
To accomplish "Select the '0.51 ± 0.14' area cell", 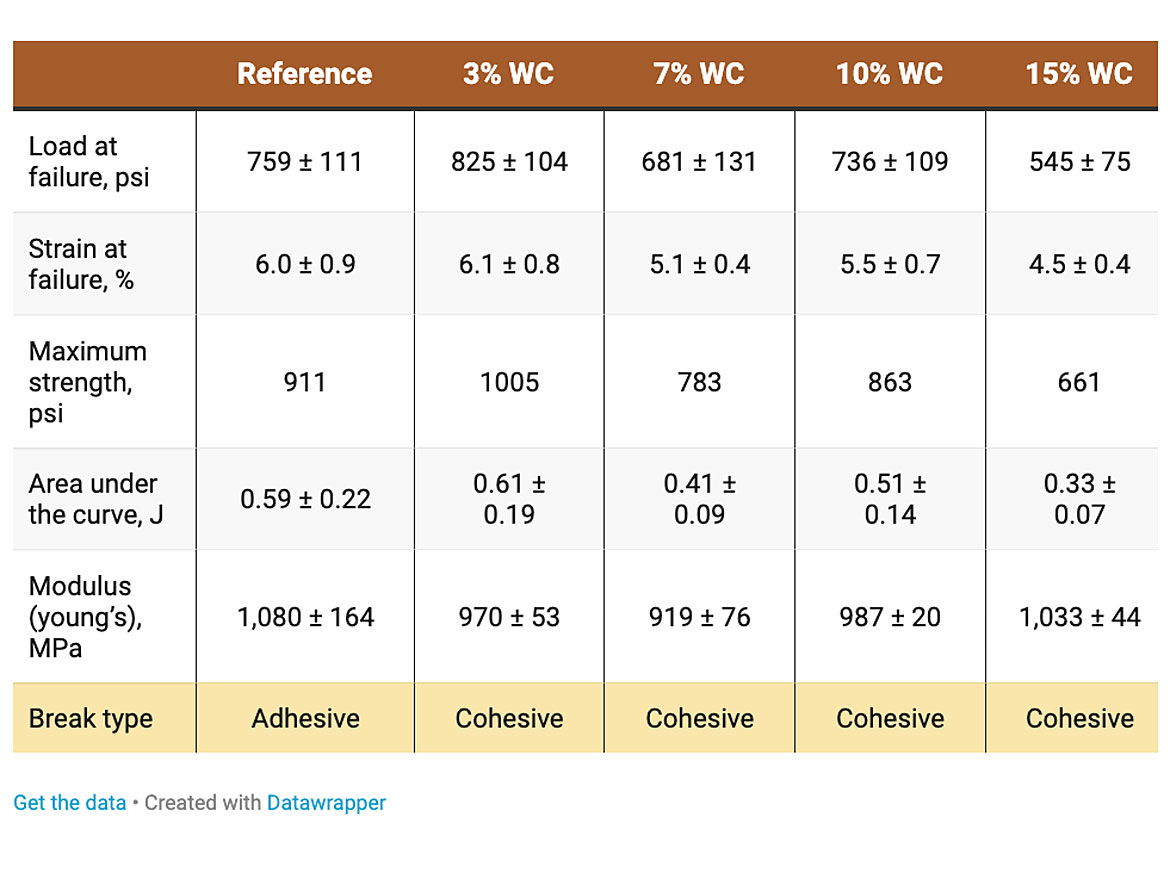I will 890,499.
